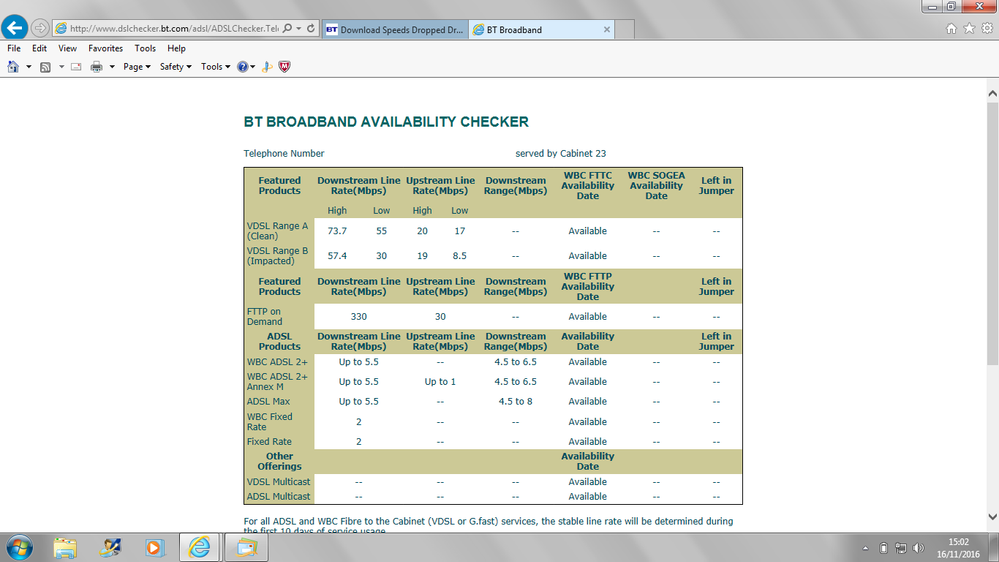999x562 pixels.
Task: Click the blue Help question mark icon
Action: (242, 67)
